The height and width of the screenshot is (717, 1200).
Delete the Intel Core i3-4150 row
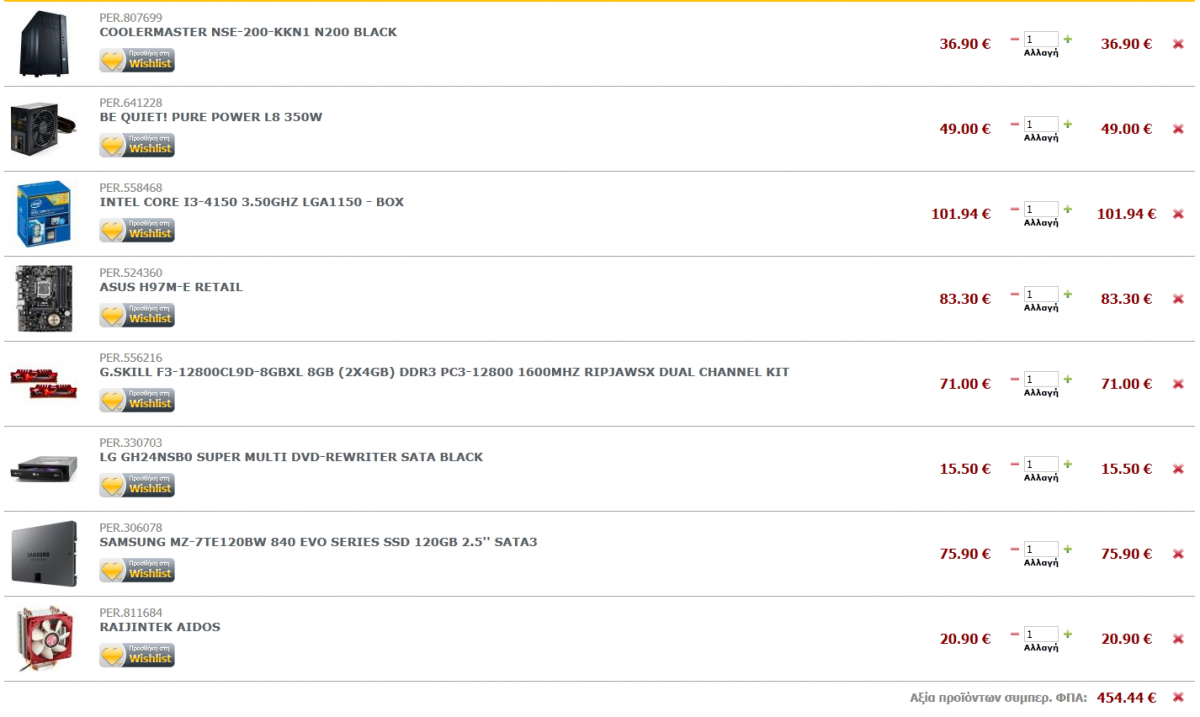[x=1178, y=214]
